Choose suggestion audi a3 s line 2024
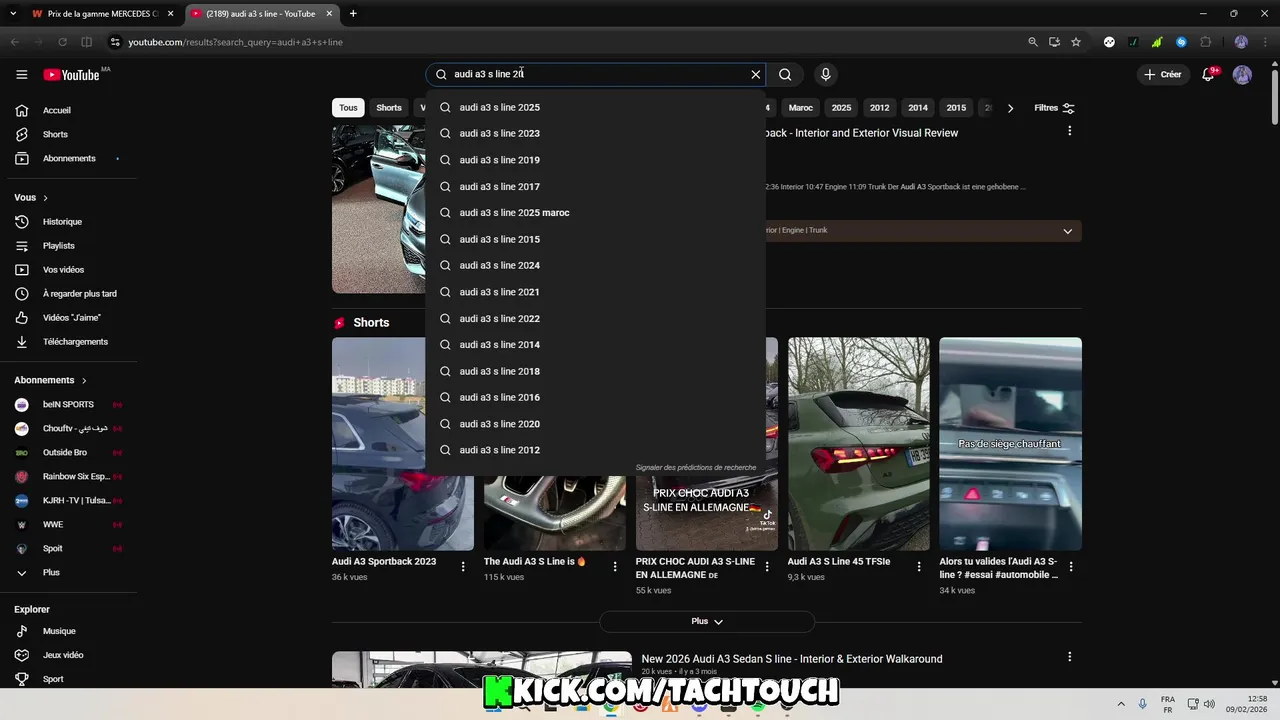Image resolution: width=1280 pixels, height=720 pixels. pos(596,265)
